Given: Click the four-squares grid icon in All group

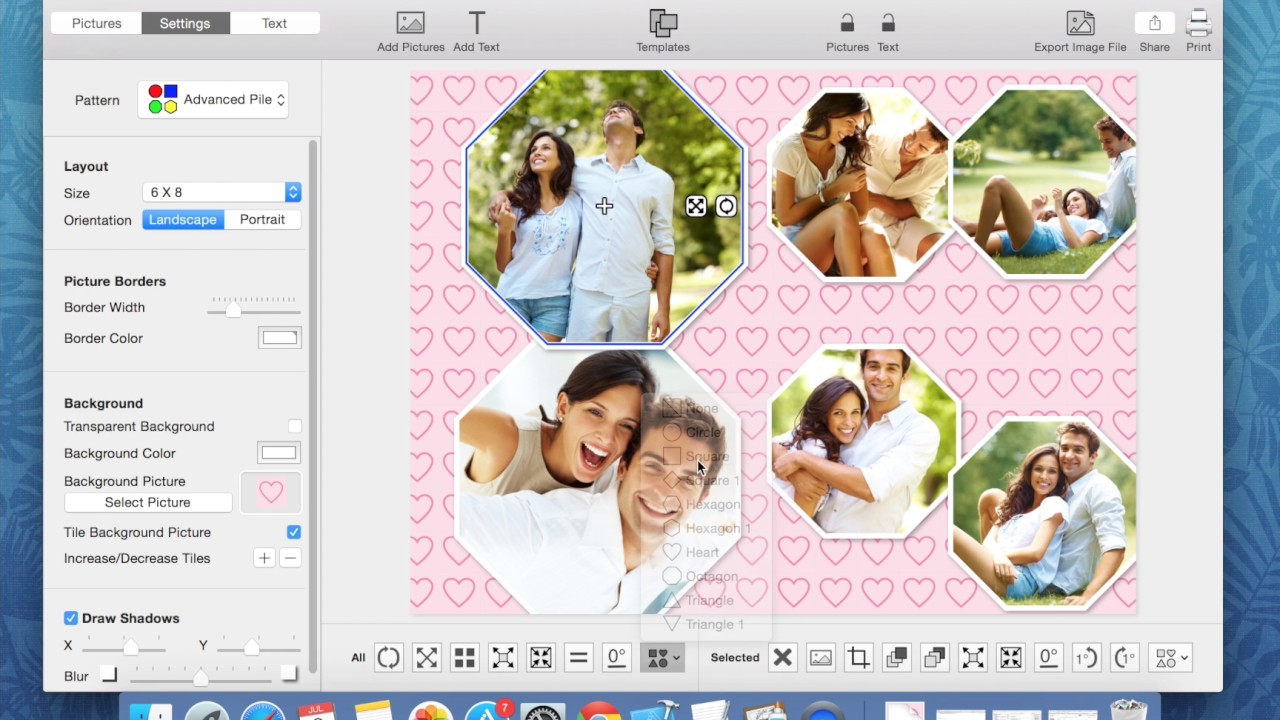Looking at the screenshot, I should click(x=464, y=657).
